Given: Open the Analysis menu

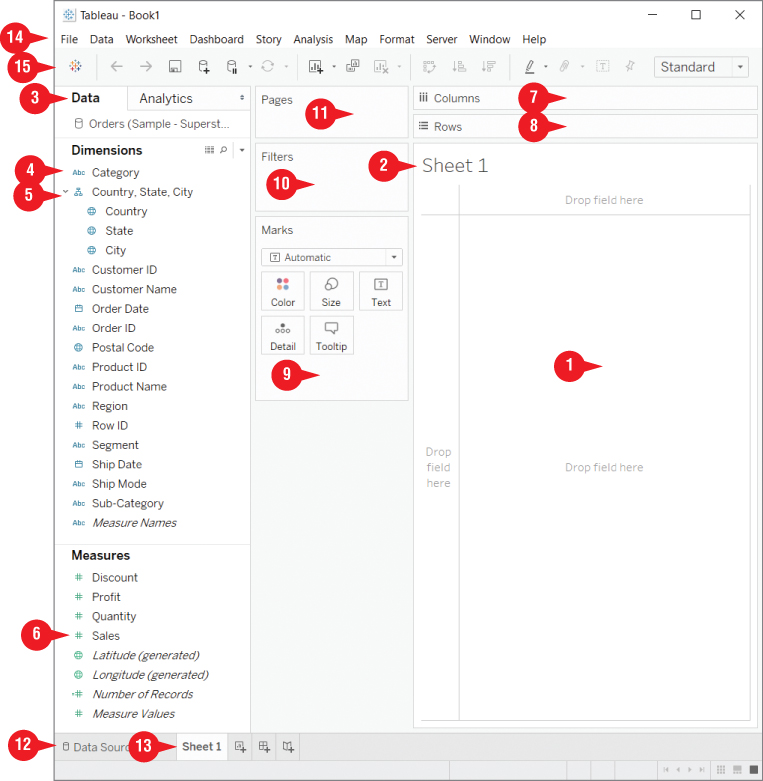Looking at the screenshot, I should (313, 39).
